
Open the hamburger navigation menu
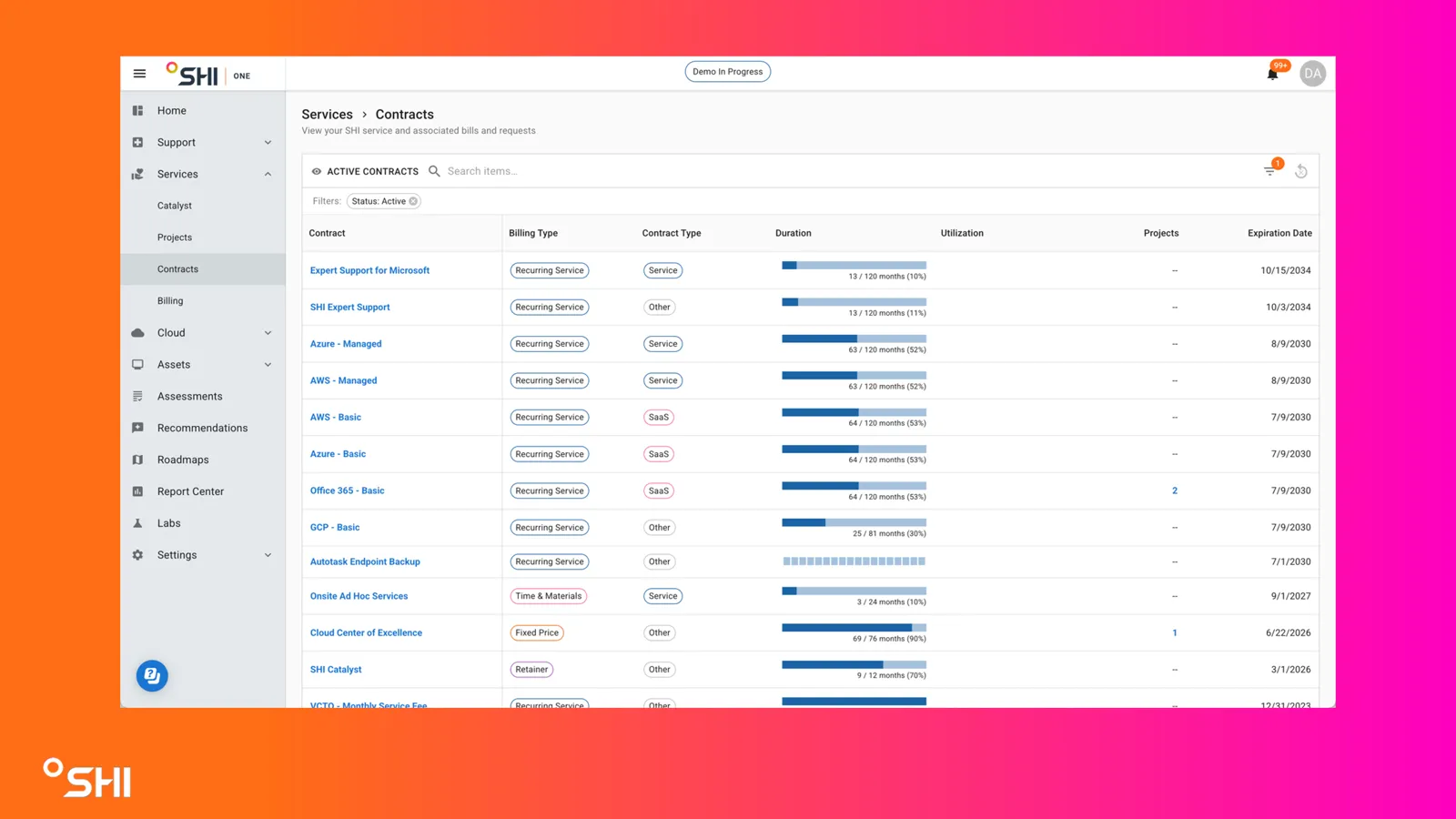click(139, 74)
